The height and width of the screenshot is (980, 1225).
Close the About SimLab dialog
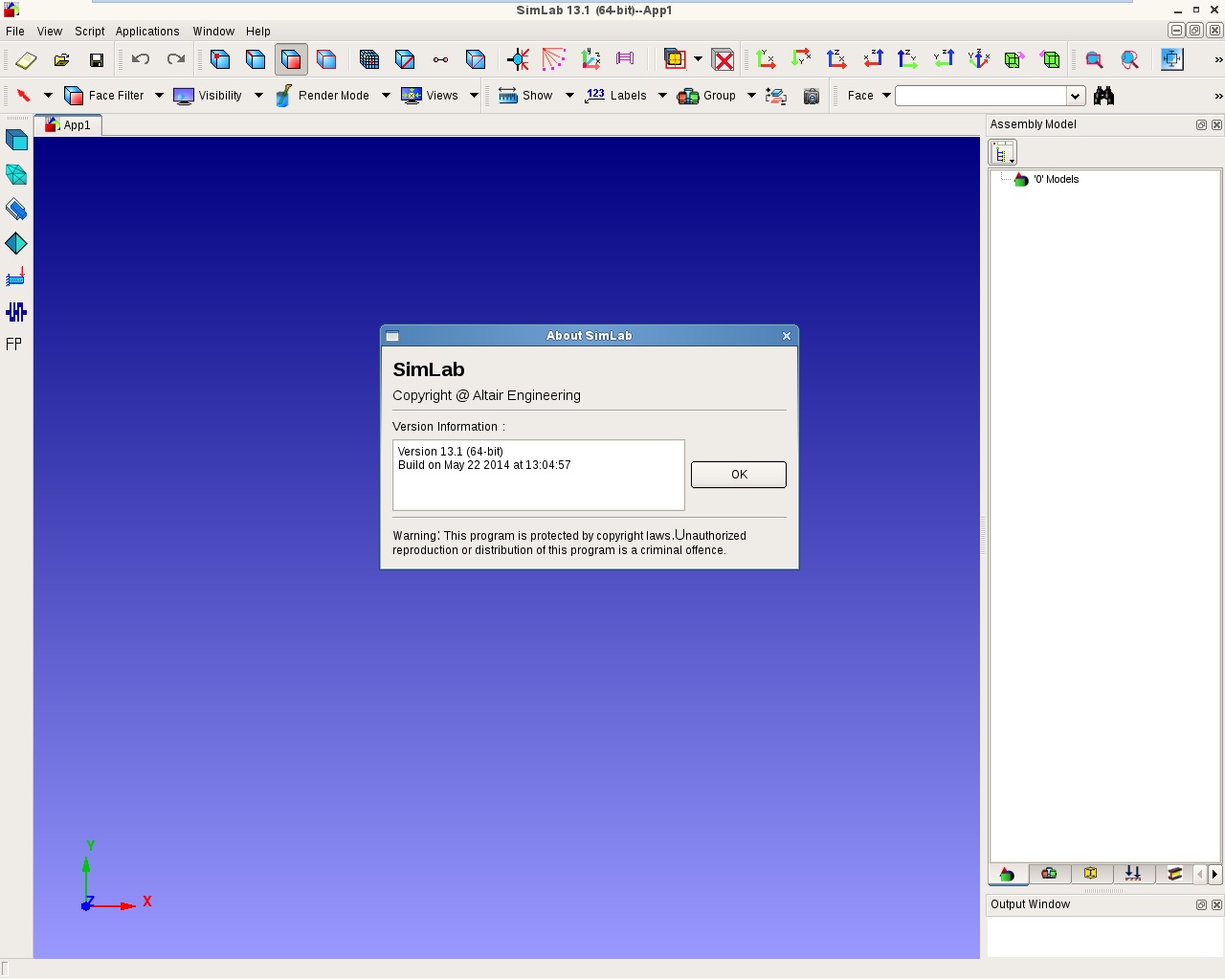[x=787, y=336]
